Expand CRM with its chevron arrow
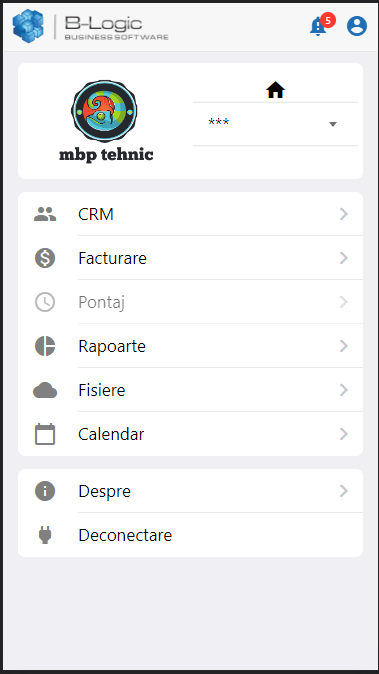The image size is (379, 674). (344, 214)
